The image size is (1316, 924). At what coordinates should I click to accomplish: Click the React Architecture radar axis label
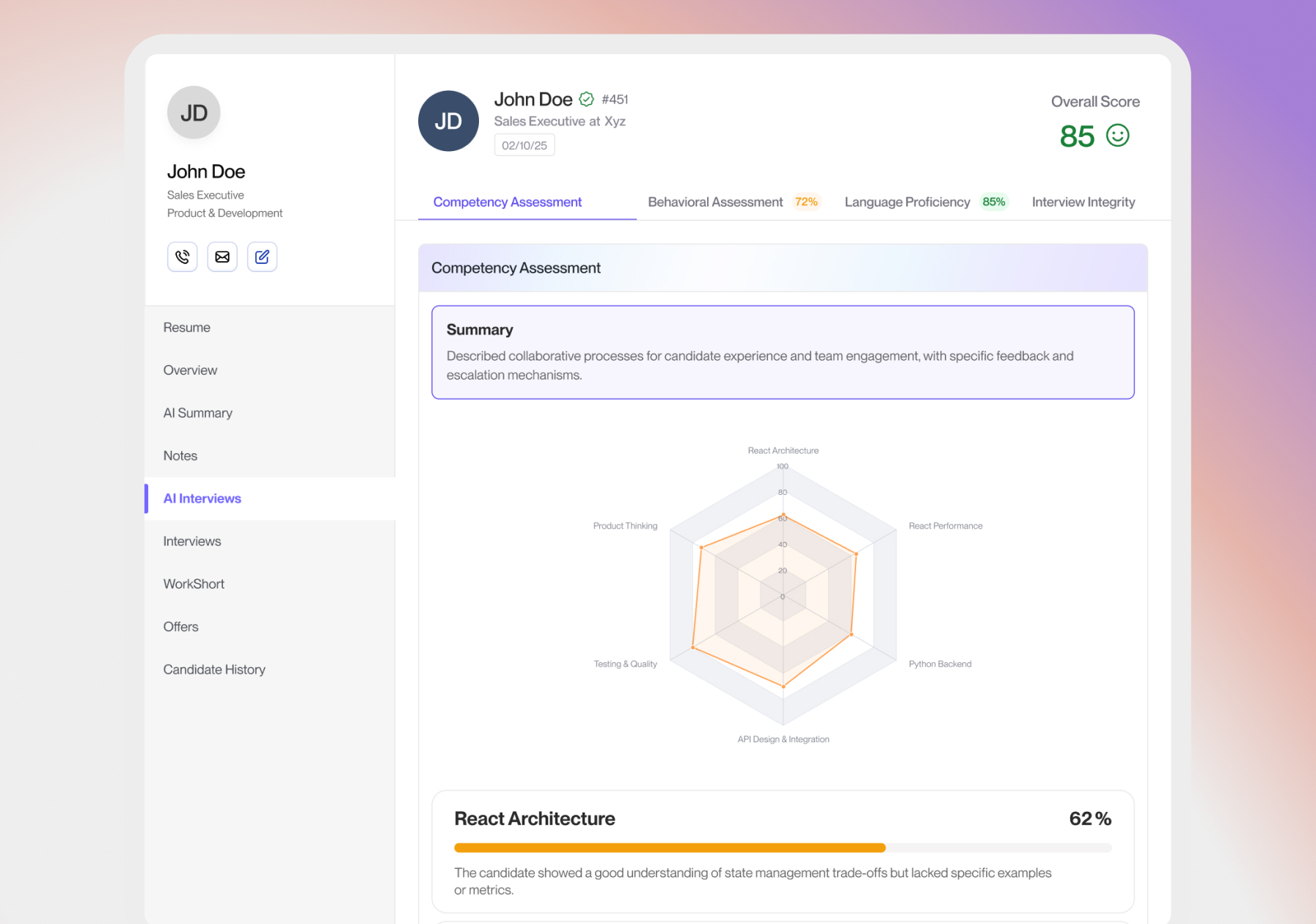click(783, 450)
